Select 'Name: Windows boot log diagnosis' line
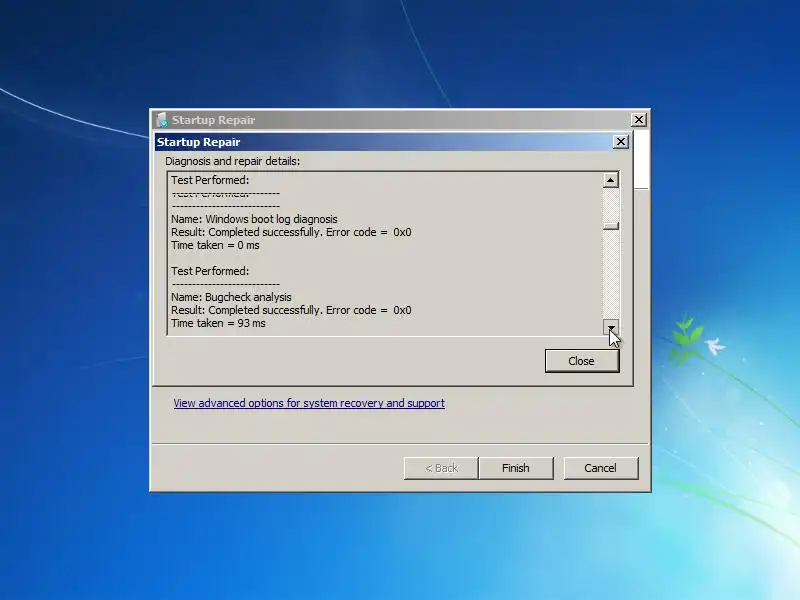Screen dimensions: 800x600 tap(254, 219)
